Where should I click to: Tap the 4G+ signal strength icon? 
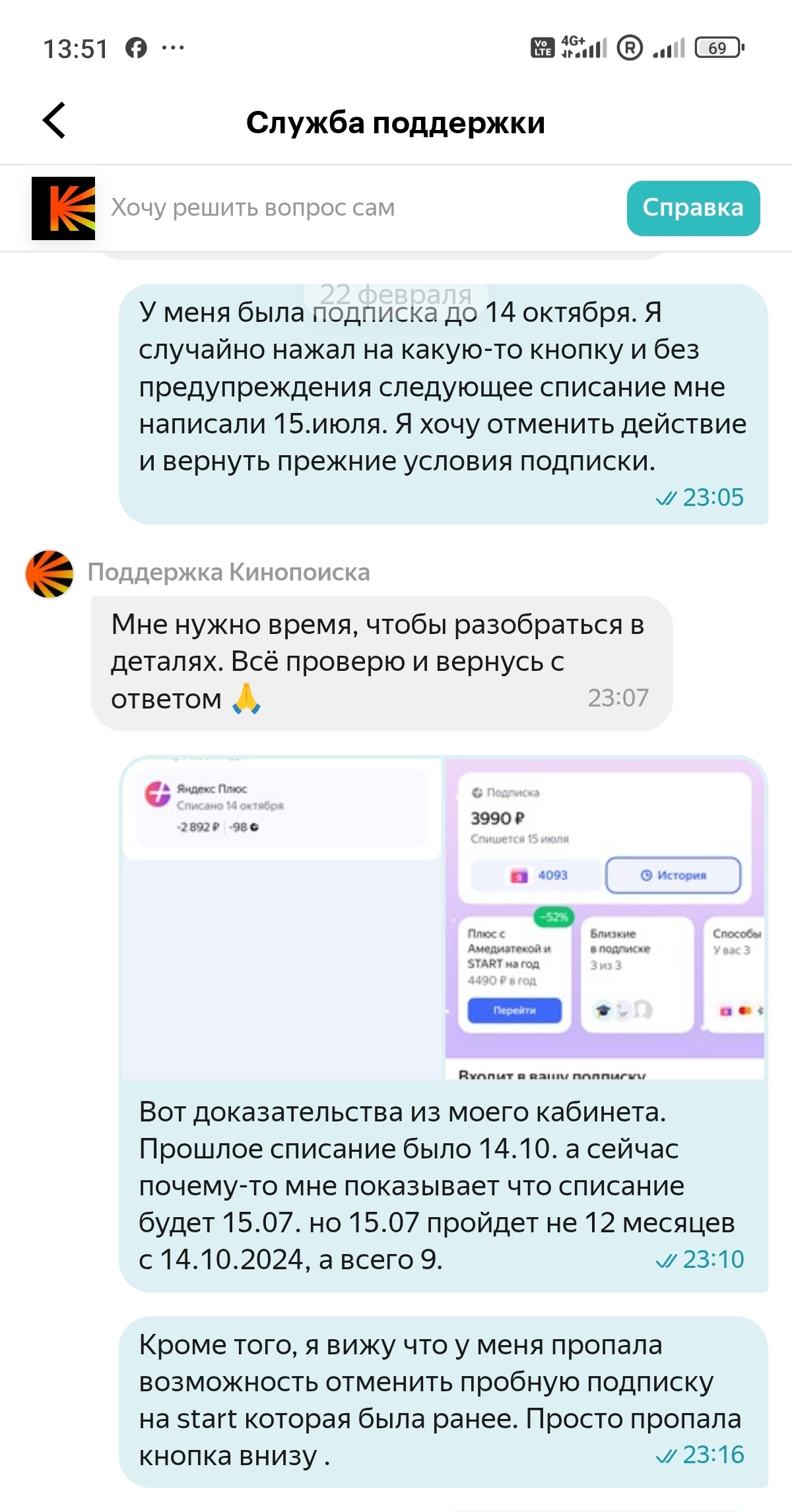point(583,47)
